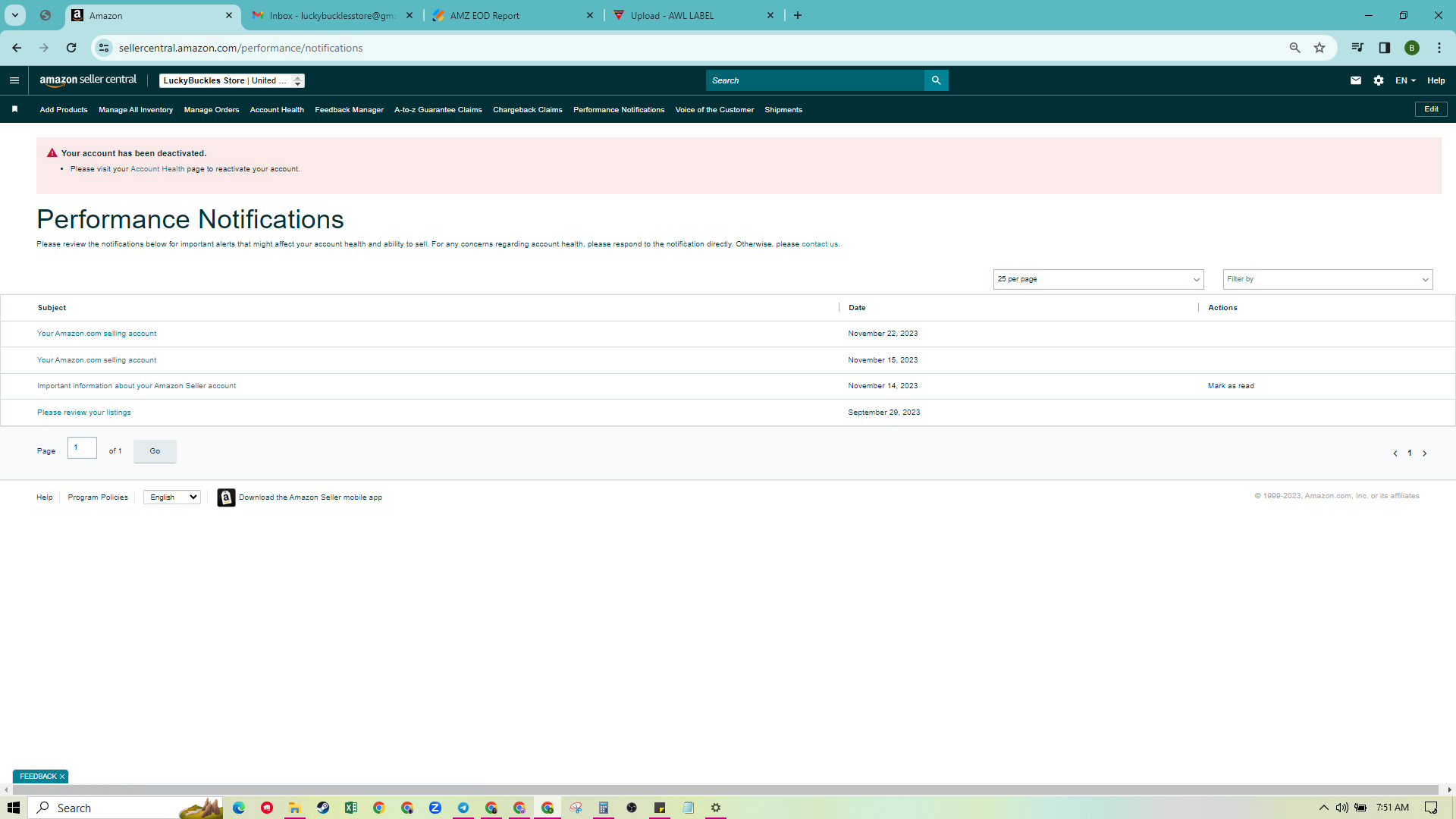Open the Seller Central hamburger menu
The height and width of the screenshot is (819, 1456).
pos(14,80)
